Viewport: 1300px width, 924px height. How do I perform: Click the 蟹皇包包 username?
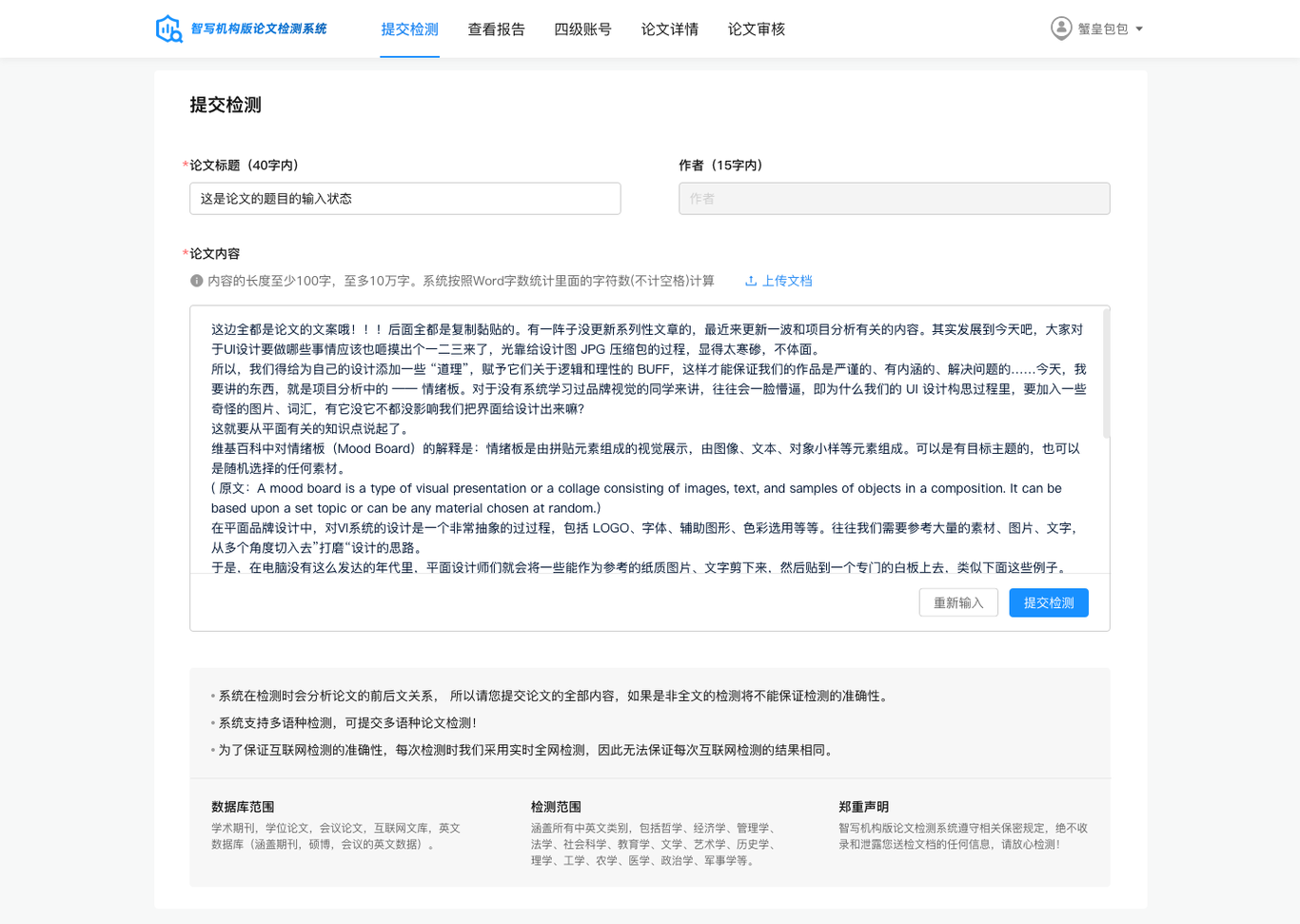(x=1103, y=29)
